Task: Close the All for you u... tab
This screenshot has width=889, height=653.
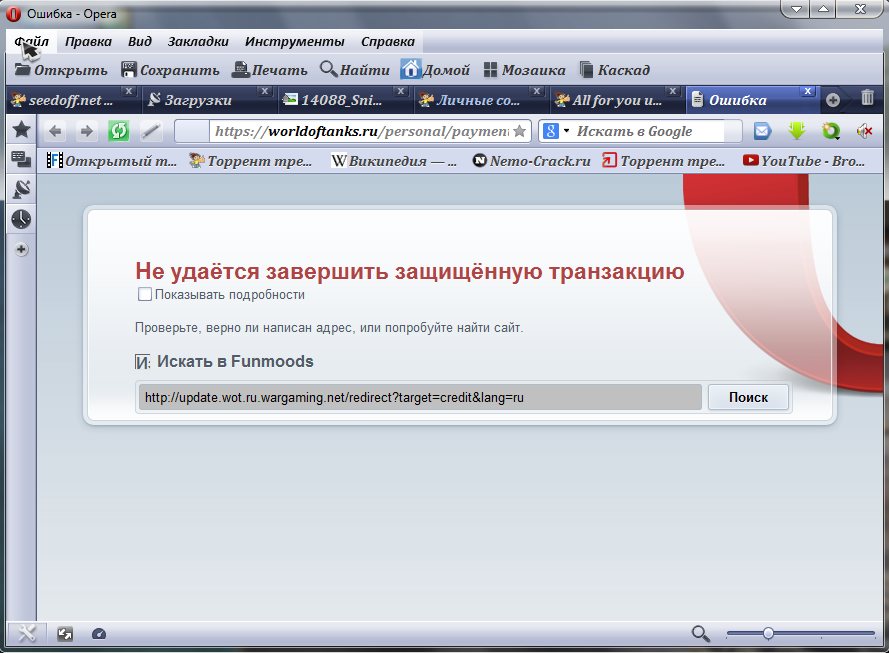Action: click(672, 91)
